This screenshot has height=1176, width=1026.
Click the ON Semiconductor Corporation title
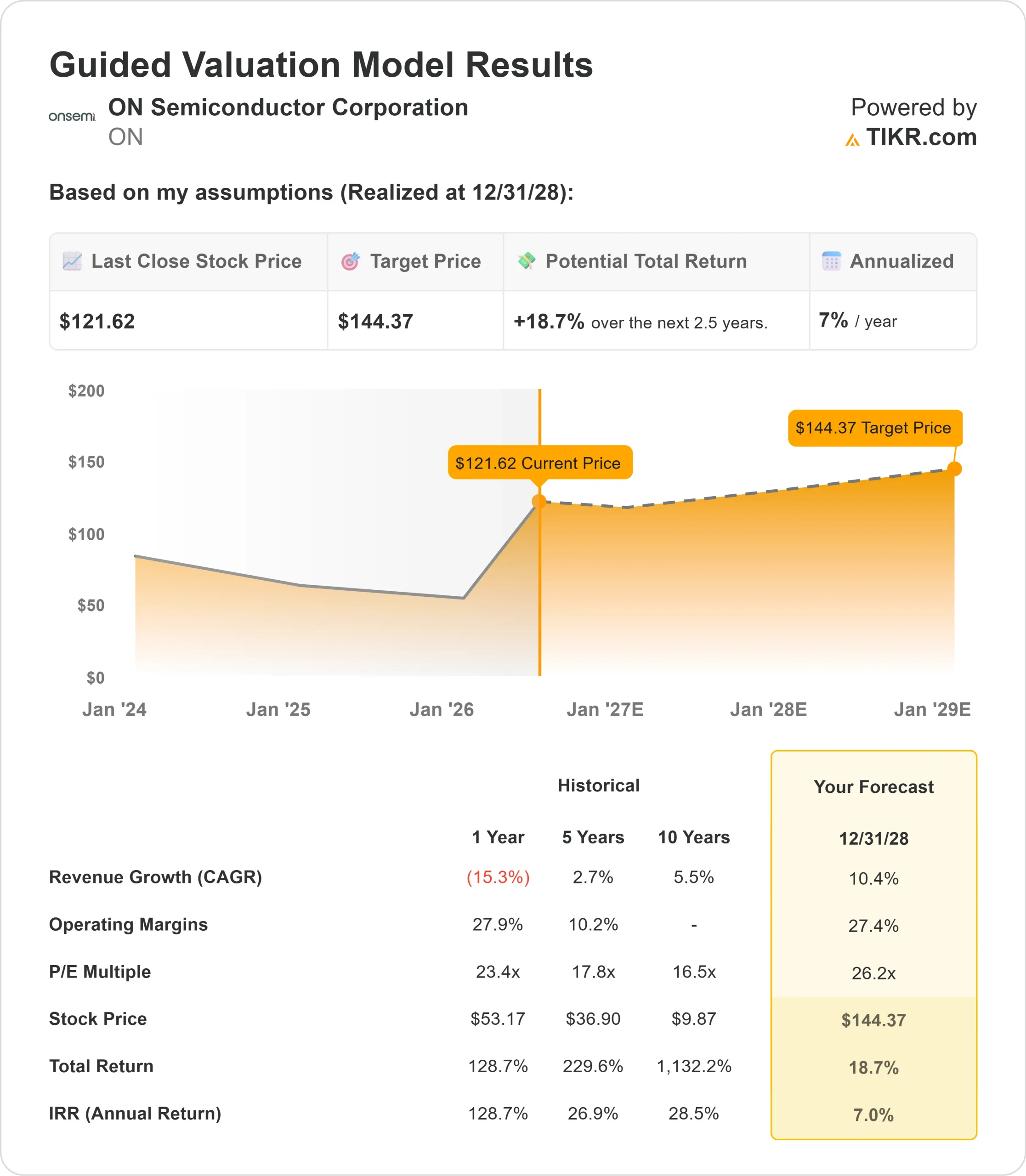pos(289,107)
